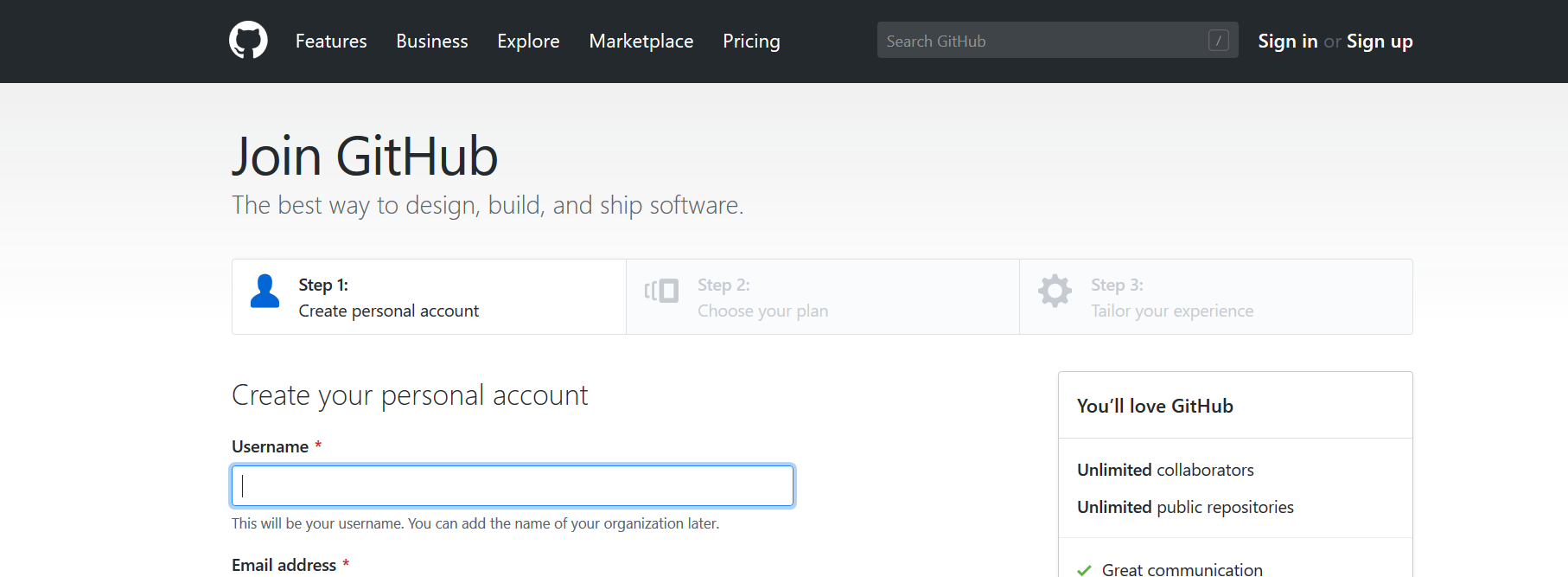Open the Features menu item
This screenshot has height=577, width=1568.
331,41
